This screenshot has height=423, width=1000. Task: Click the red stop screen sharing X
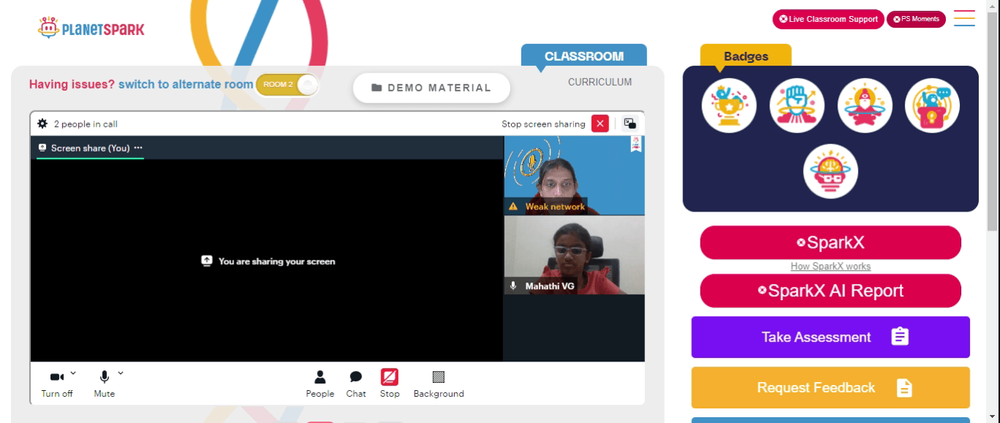click(600, 124)
